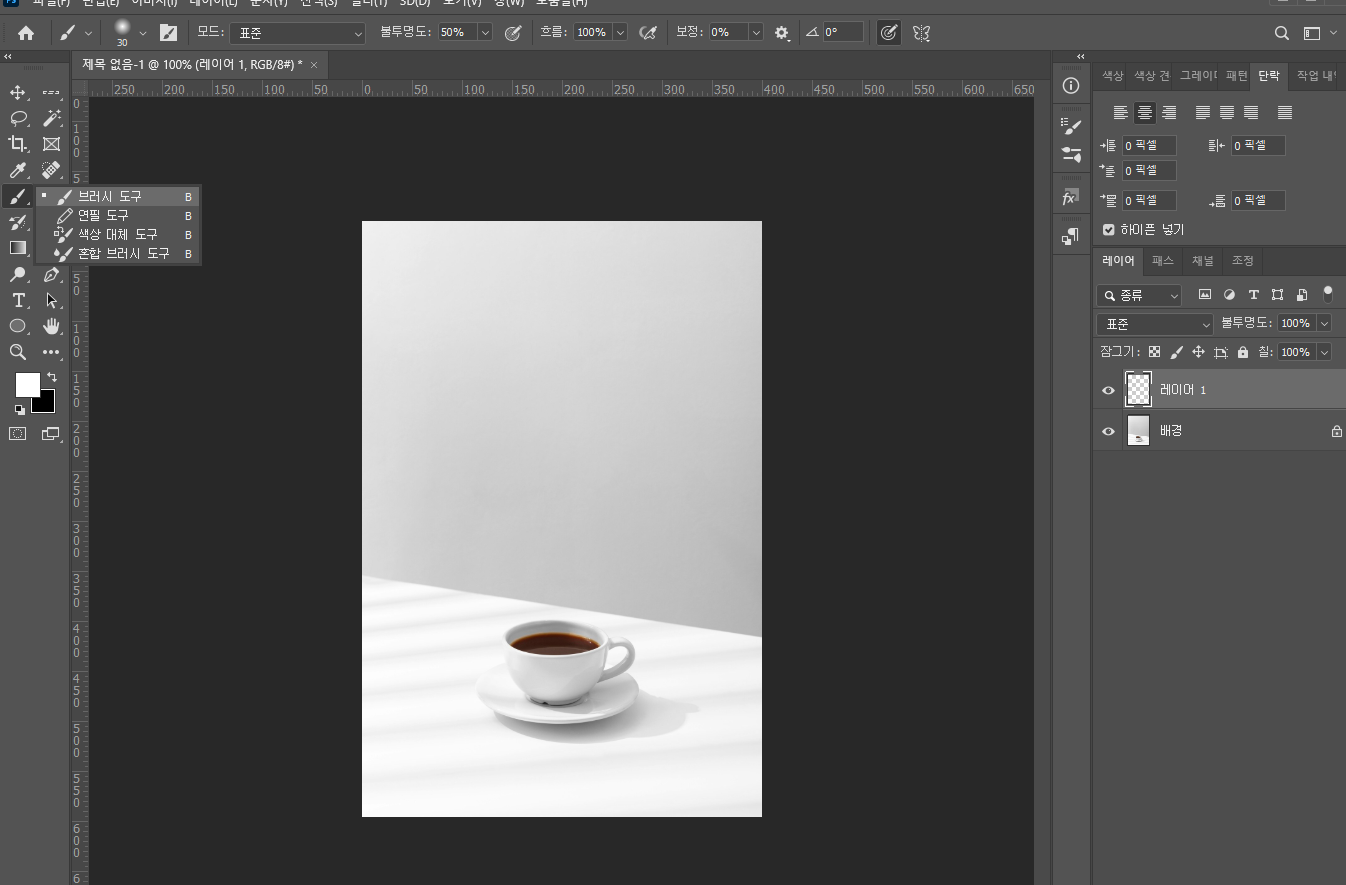Select the Rectangular Marquee tool
Screen dimensions: 1346x885
pos(52,93)
